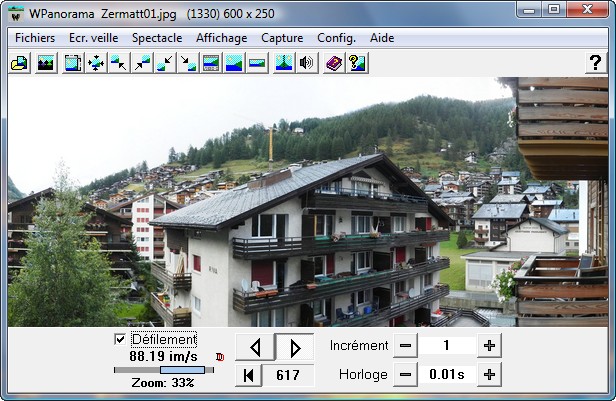
Task: Open the purple help book icon
Action: click(x=334, y=63)
